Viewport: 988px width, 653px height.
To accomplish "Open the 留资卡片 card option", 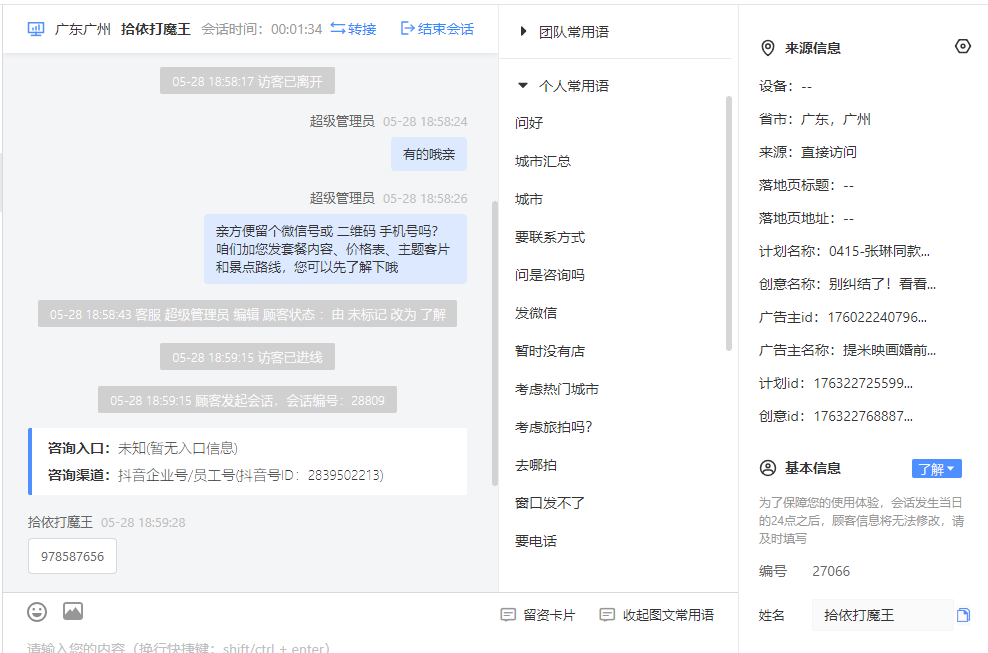I will click(538, 615).
